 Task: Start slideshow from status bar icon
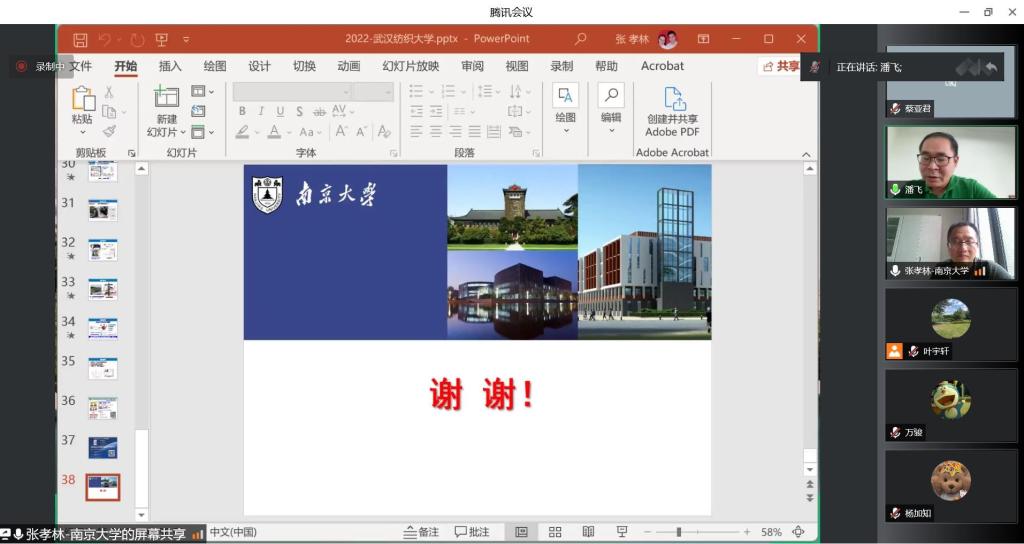[x=621, y=532]
